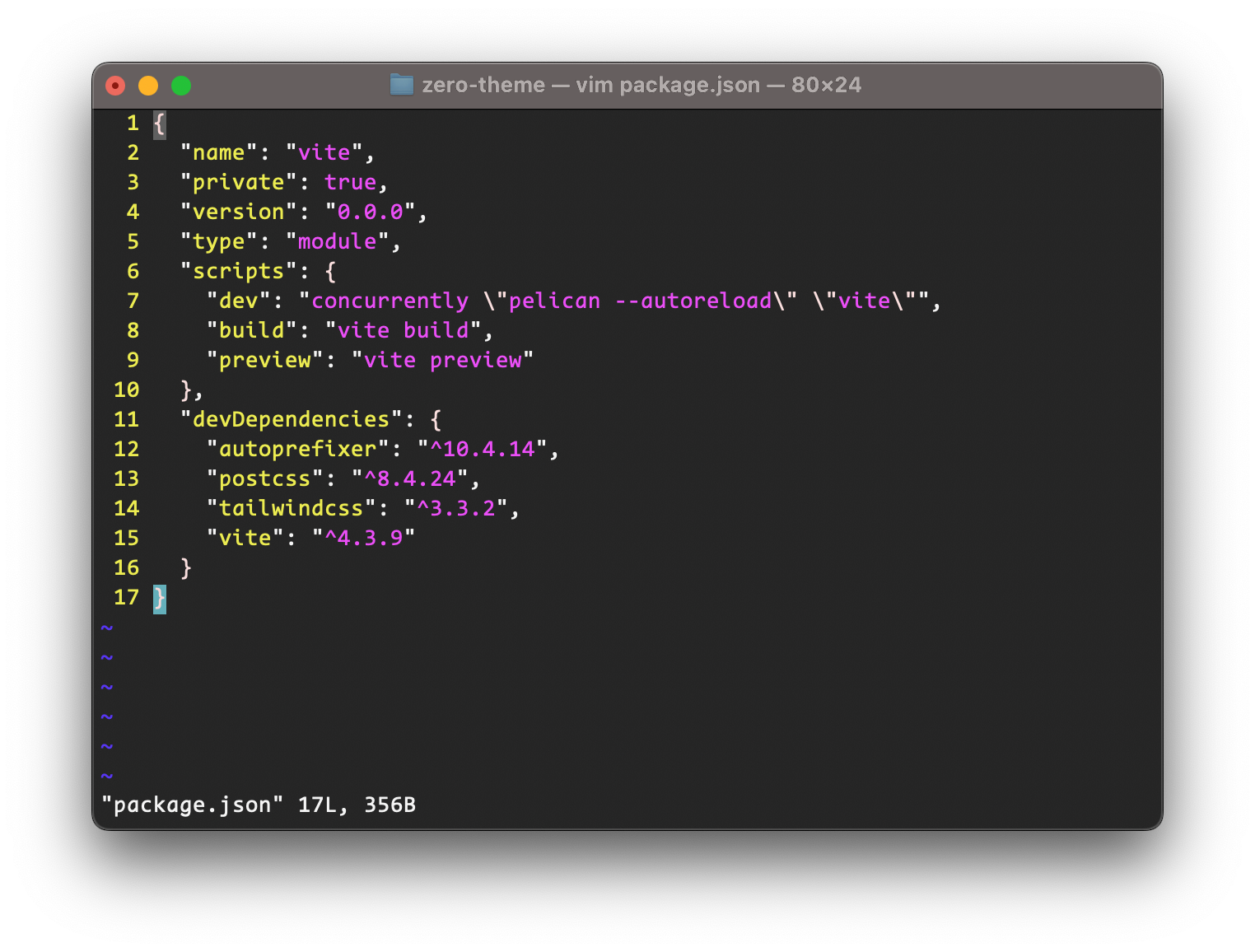This screenshot has width=1255, height=952.
Task: Click the highlighted closing brace on line 17
Action: coord(160,598)
